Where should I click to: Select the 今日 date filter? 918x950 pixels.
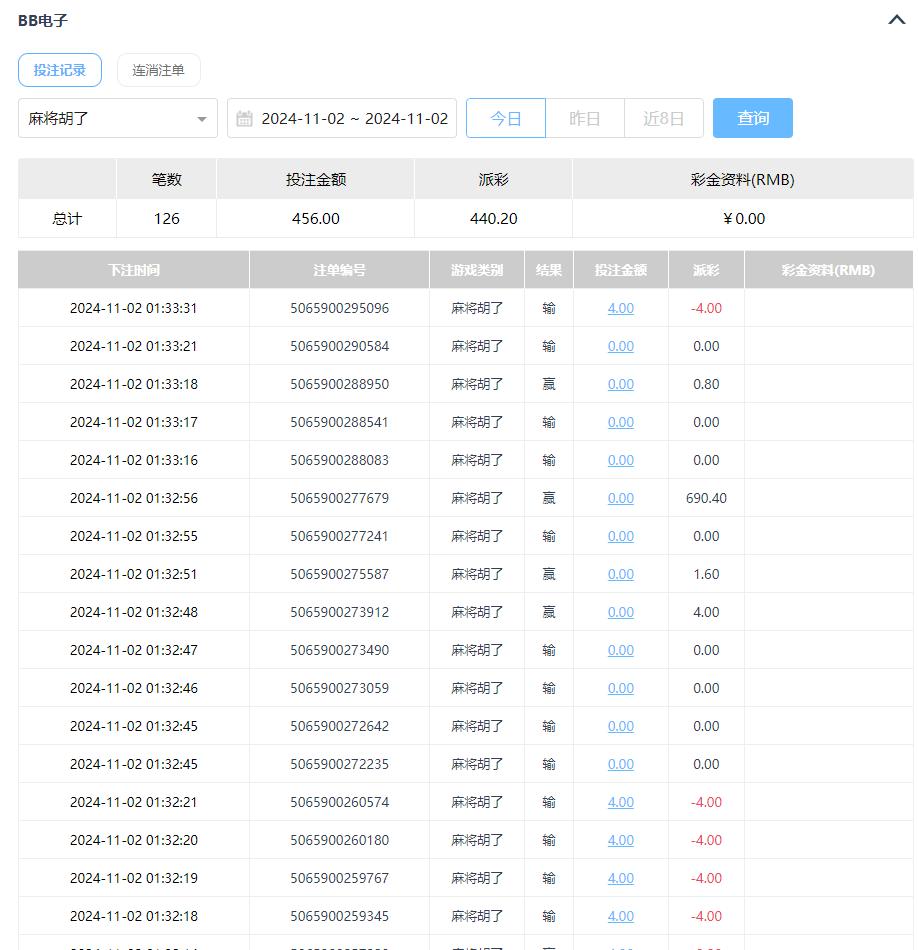pos(506,118)
